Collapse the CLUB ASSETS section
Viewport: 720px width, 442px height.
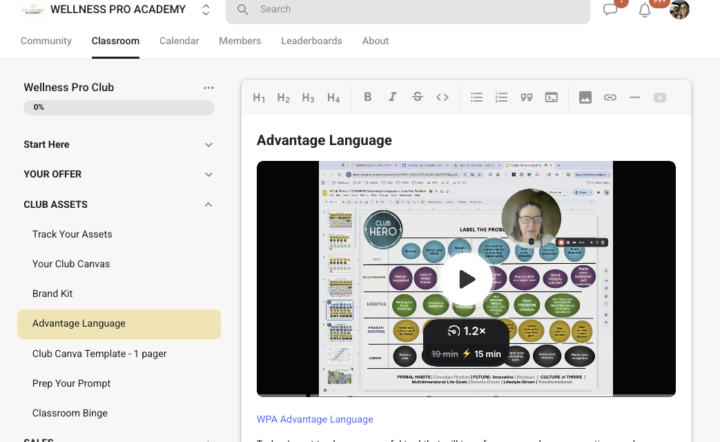(208, 205)
